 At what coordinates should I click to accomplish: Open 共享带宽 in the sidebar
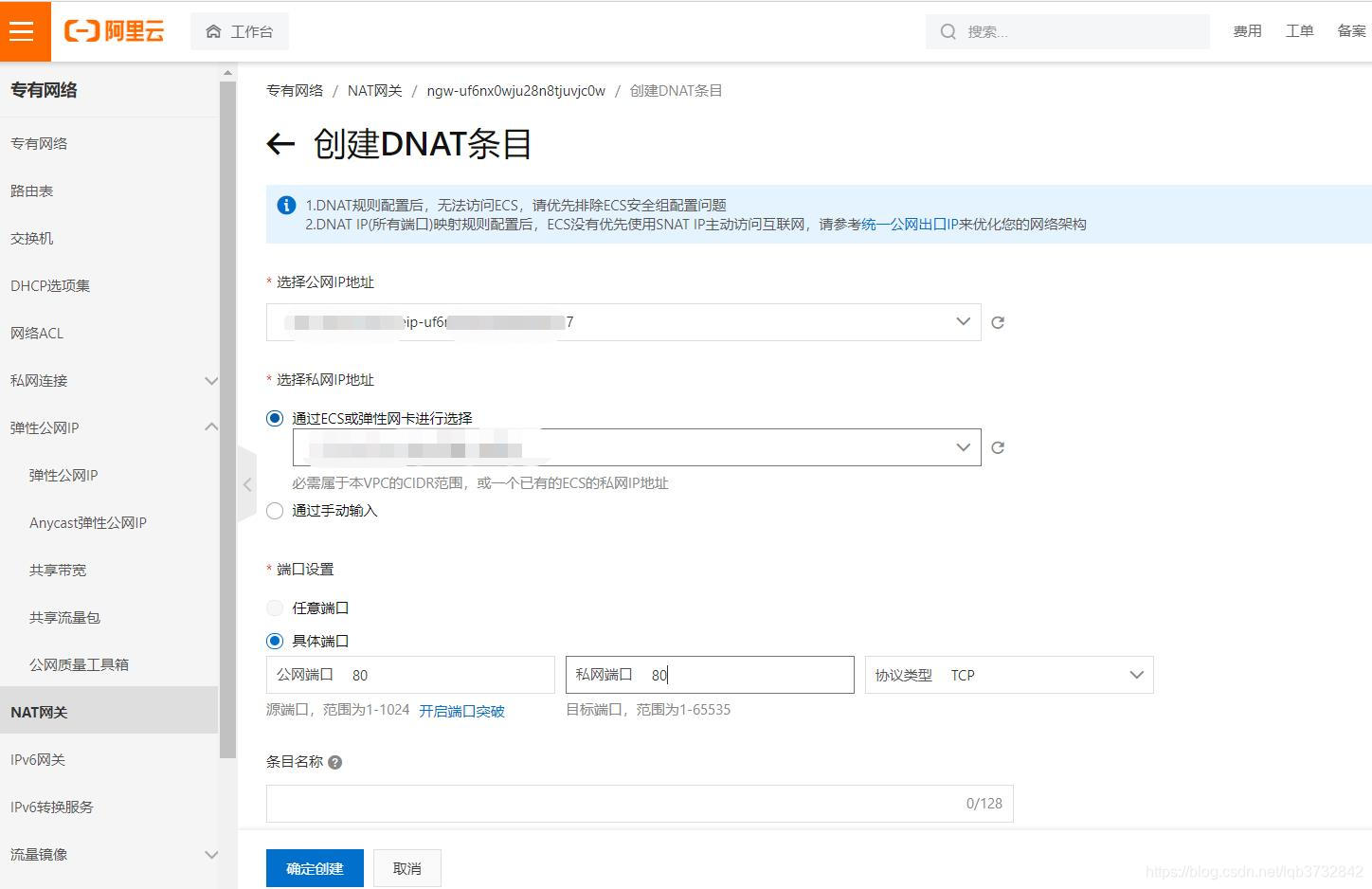pyautogui.click(x=58, y=570)
